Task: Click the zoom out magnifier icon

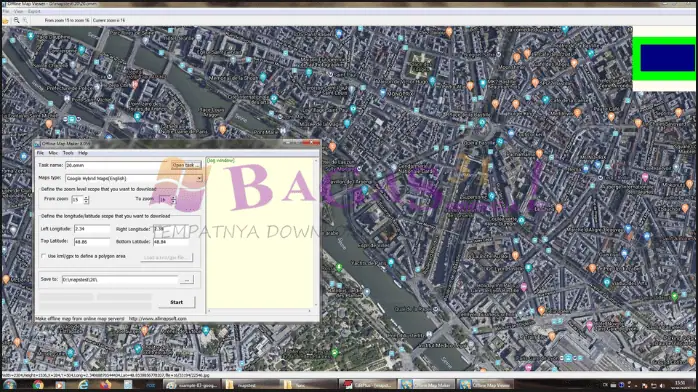Action: (x=25, y=20)
